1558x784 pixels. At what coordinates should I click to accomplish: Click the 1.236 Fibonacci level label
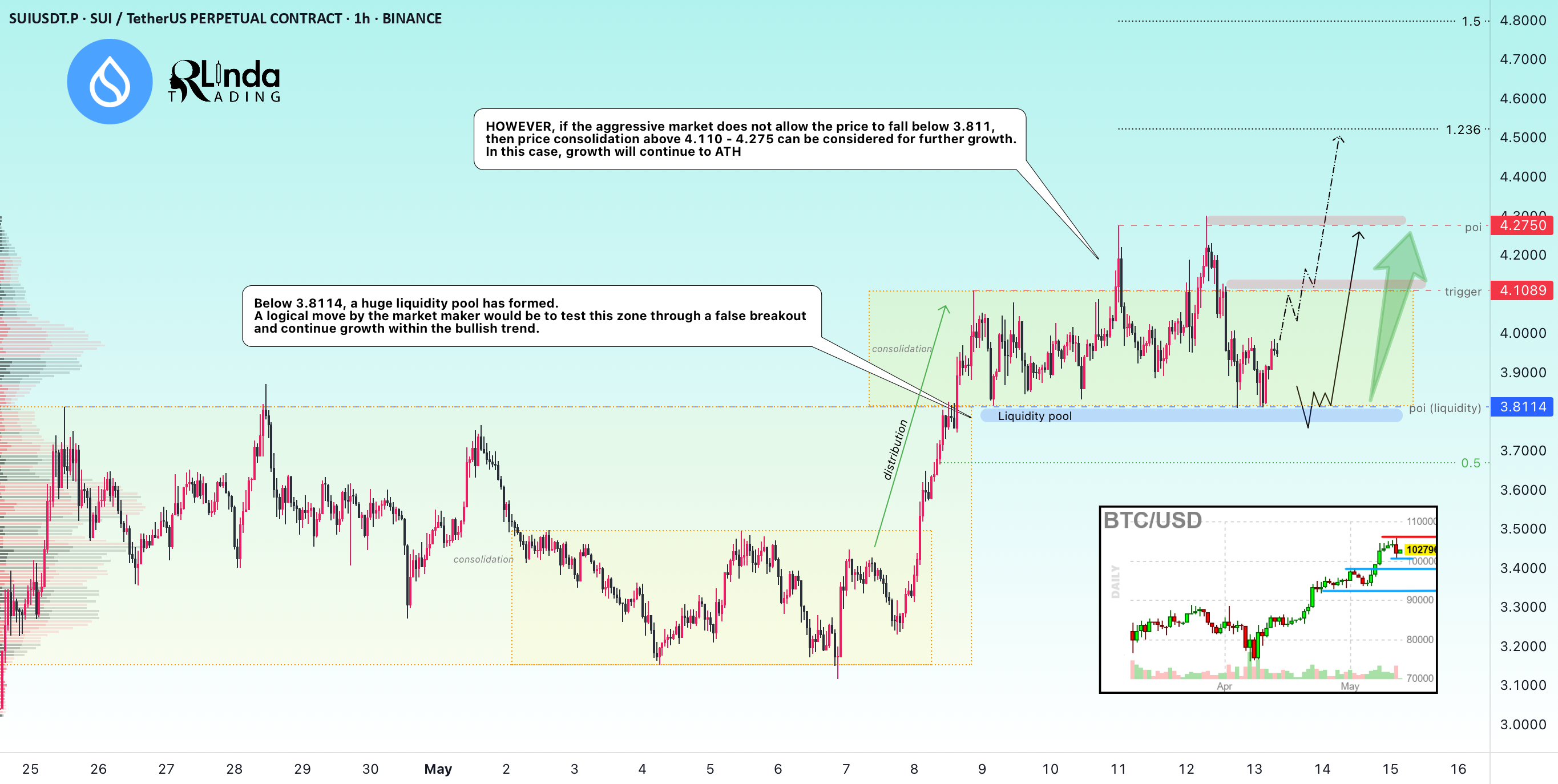coord(1463,130)
